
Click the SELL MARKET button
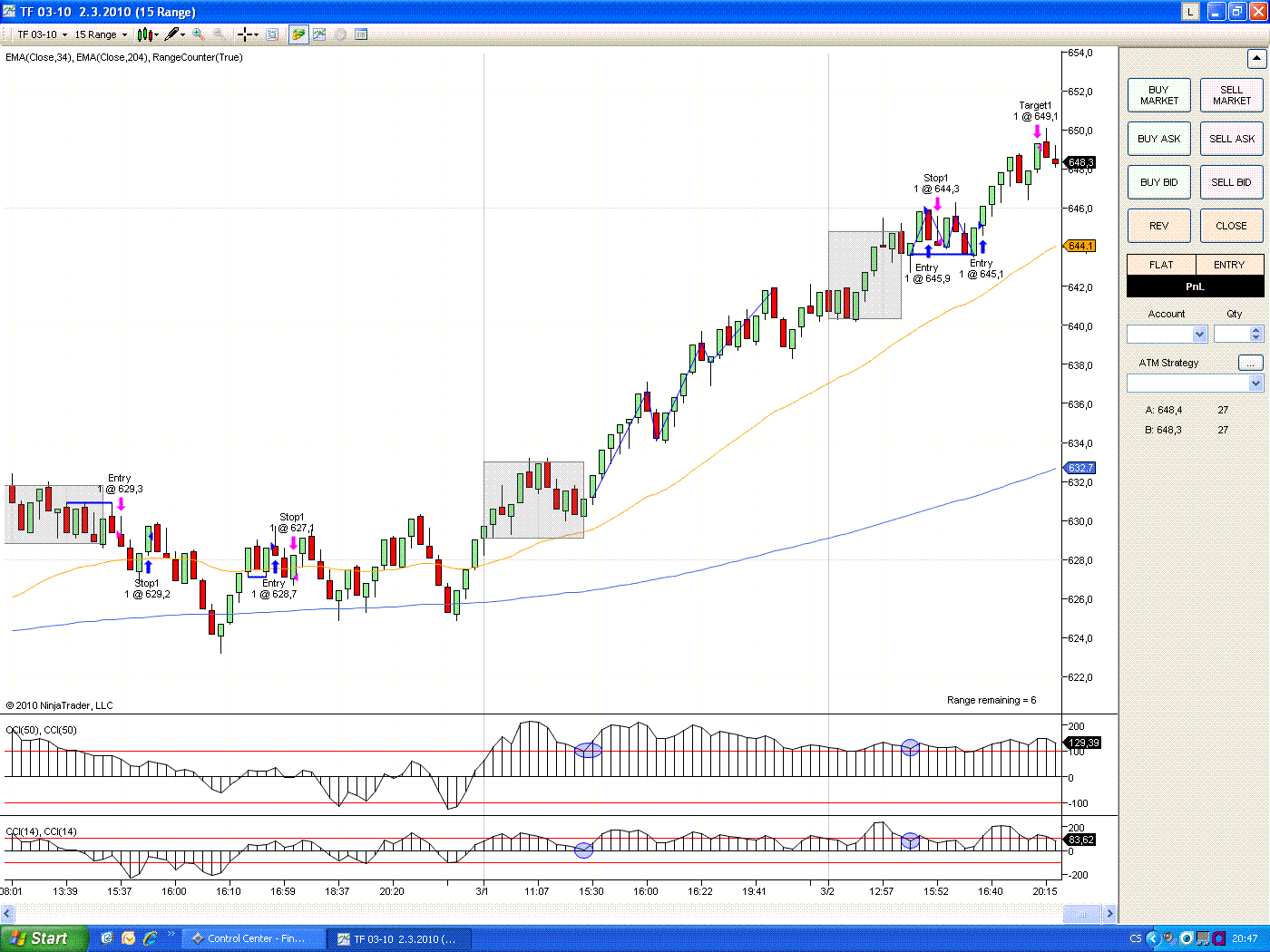click(x=1232, y=95)
